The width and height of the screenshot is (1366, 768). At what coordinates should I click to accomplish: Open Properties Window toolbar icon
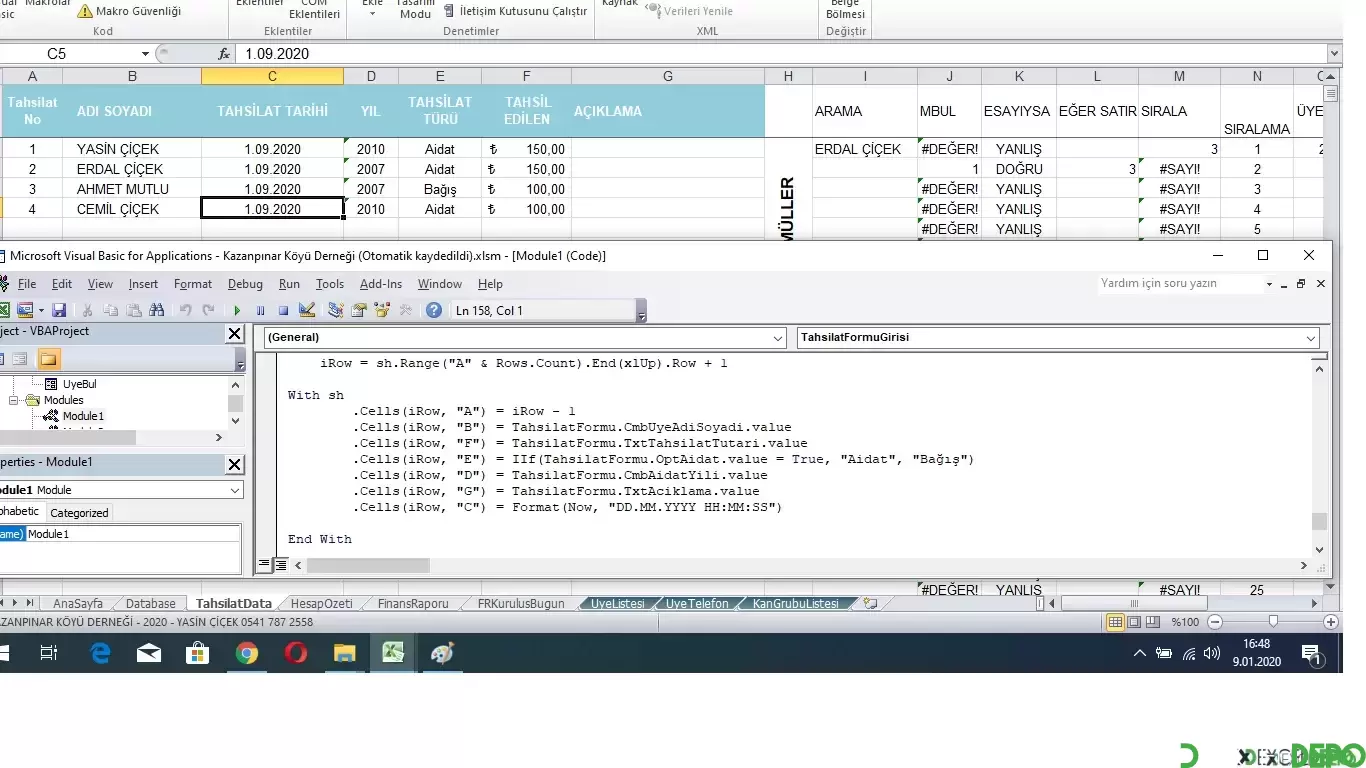tap(358, 310)
